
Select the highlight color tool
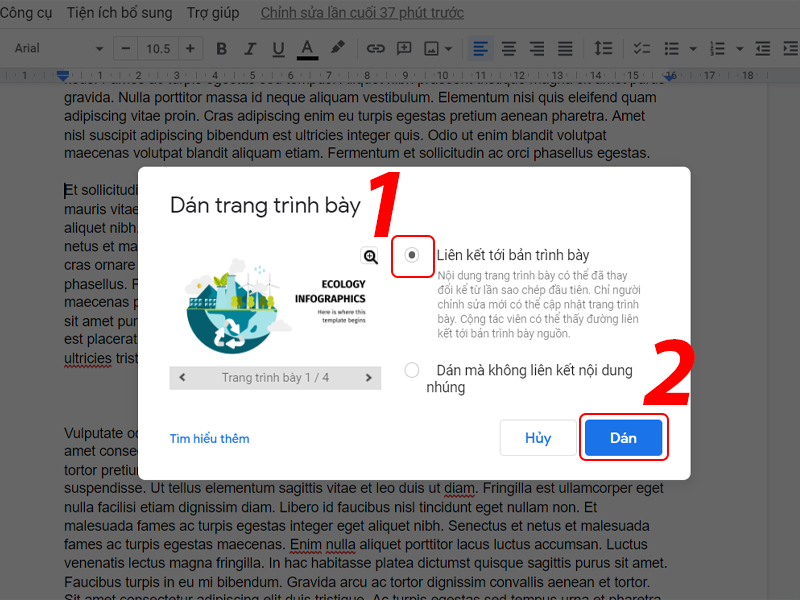click(x=337, y=48)
